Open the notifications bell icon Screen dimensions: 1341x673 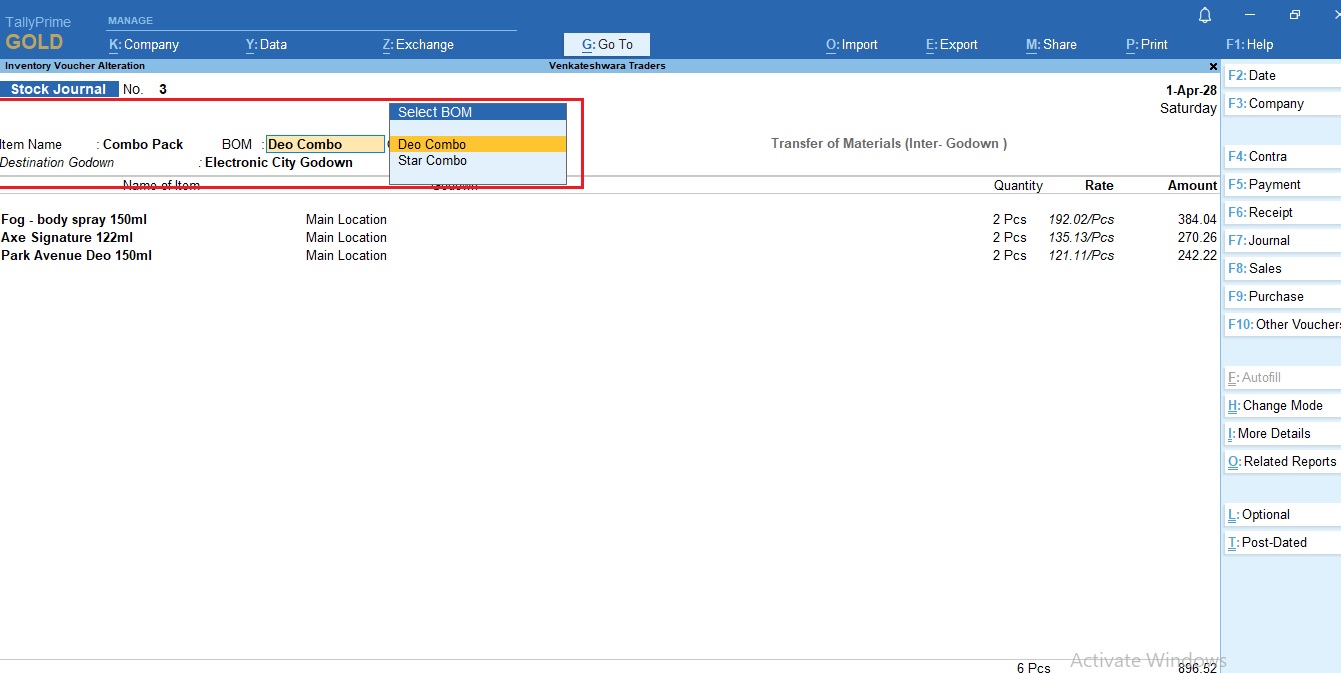point(1204,15)
